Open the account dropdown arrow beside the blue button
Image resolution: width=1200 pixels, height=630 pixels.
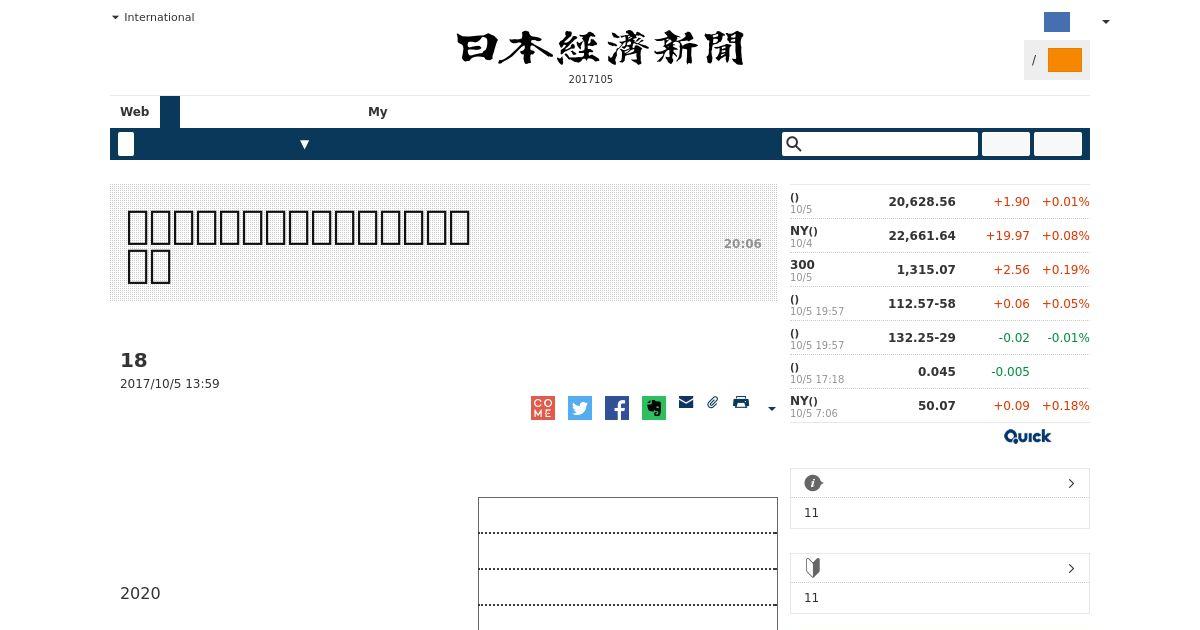1105,22
